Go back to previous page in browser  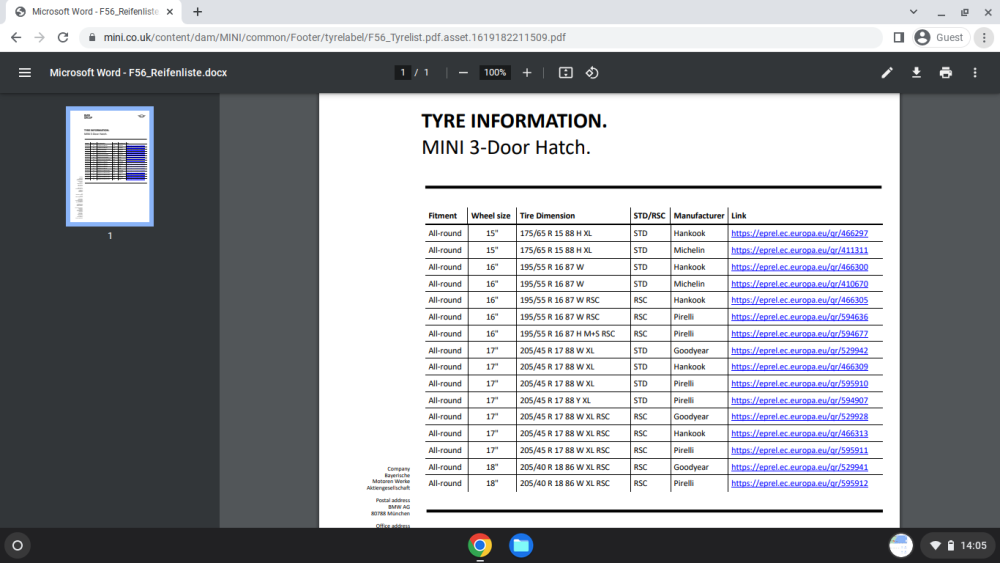[x=16, y=38]
